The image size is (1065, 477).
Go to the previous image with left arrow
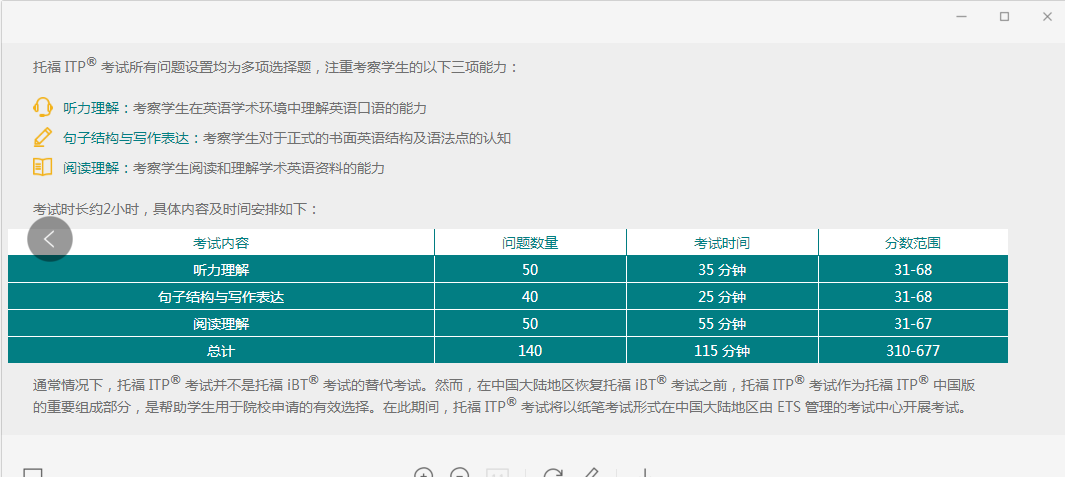pos(50,240)
